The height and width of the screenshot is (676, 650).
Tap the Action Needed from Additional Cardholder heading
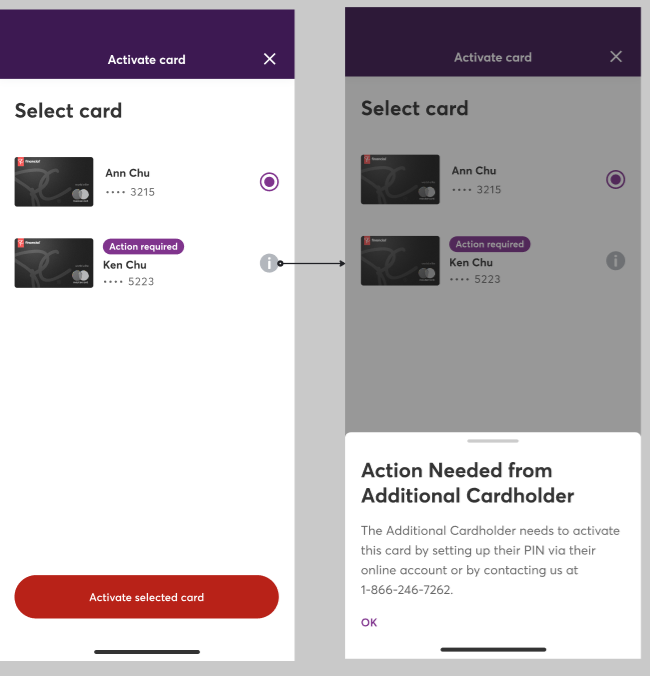click(x=468, y=482)
